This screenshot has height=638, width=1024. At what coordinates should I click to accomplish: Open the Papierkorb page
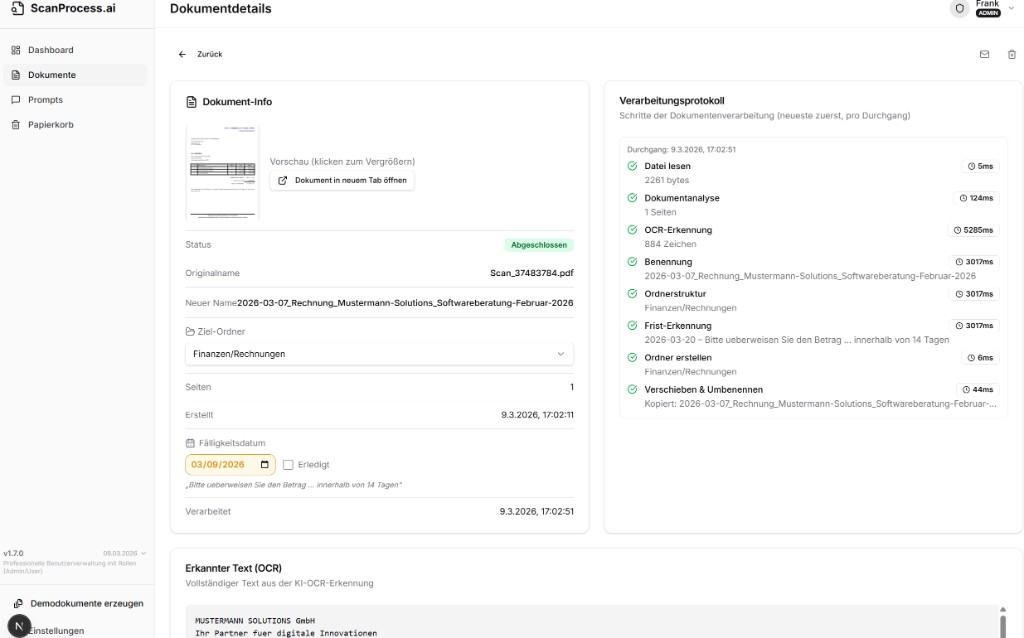pyautogui.click(x=50, y=125)
